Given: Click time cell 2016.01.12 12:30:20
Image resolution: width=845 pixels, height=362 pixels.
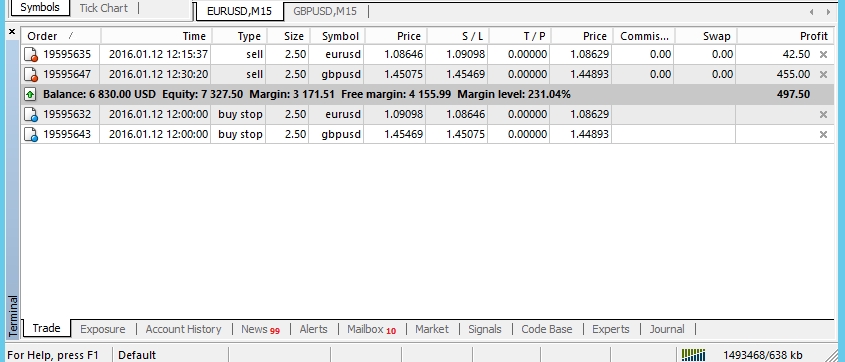Looking at the screenshot, I should (158, 74).
